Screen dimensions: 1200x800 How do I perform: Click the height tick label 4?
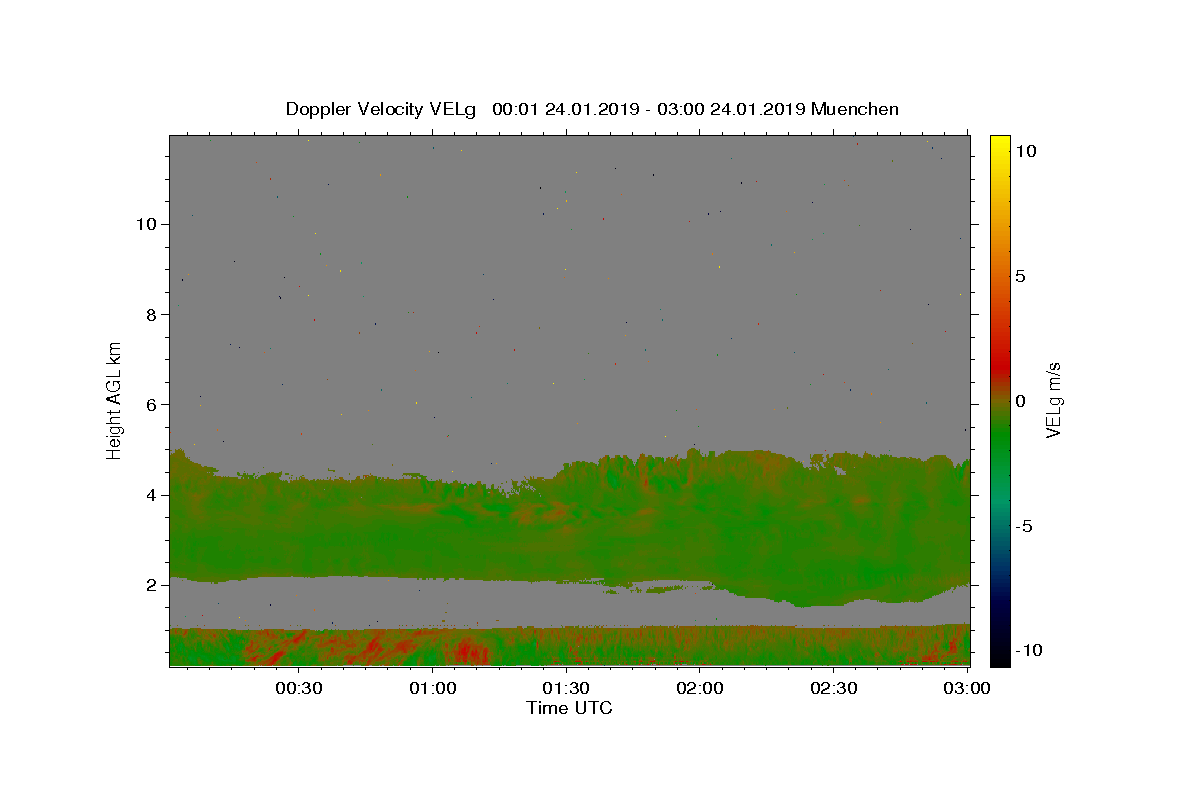click(x=151, y=495)
